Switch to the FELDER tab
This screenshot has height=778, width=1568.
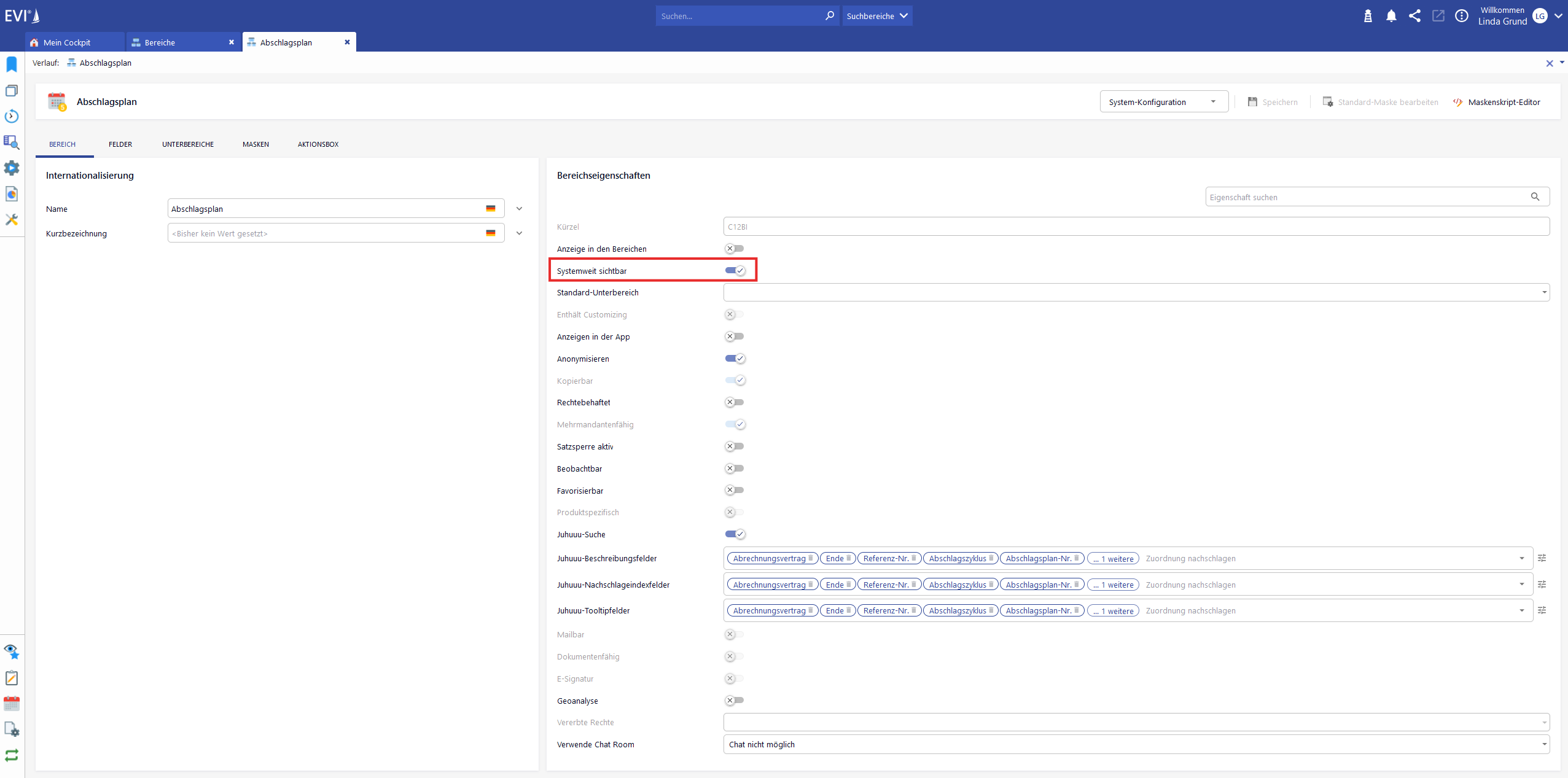click(120, 144)
